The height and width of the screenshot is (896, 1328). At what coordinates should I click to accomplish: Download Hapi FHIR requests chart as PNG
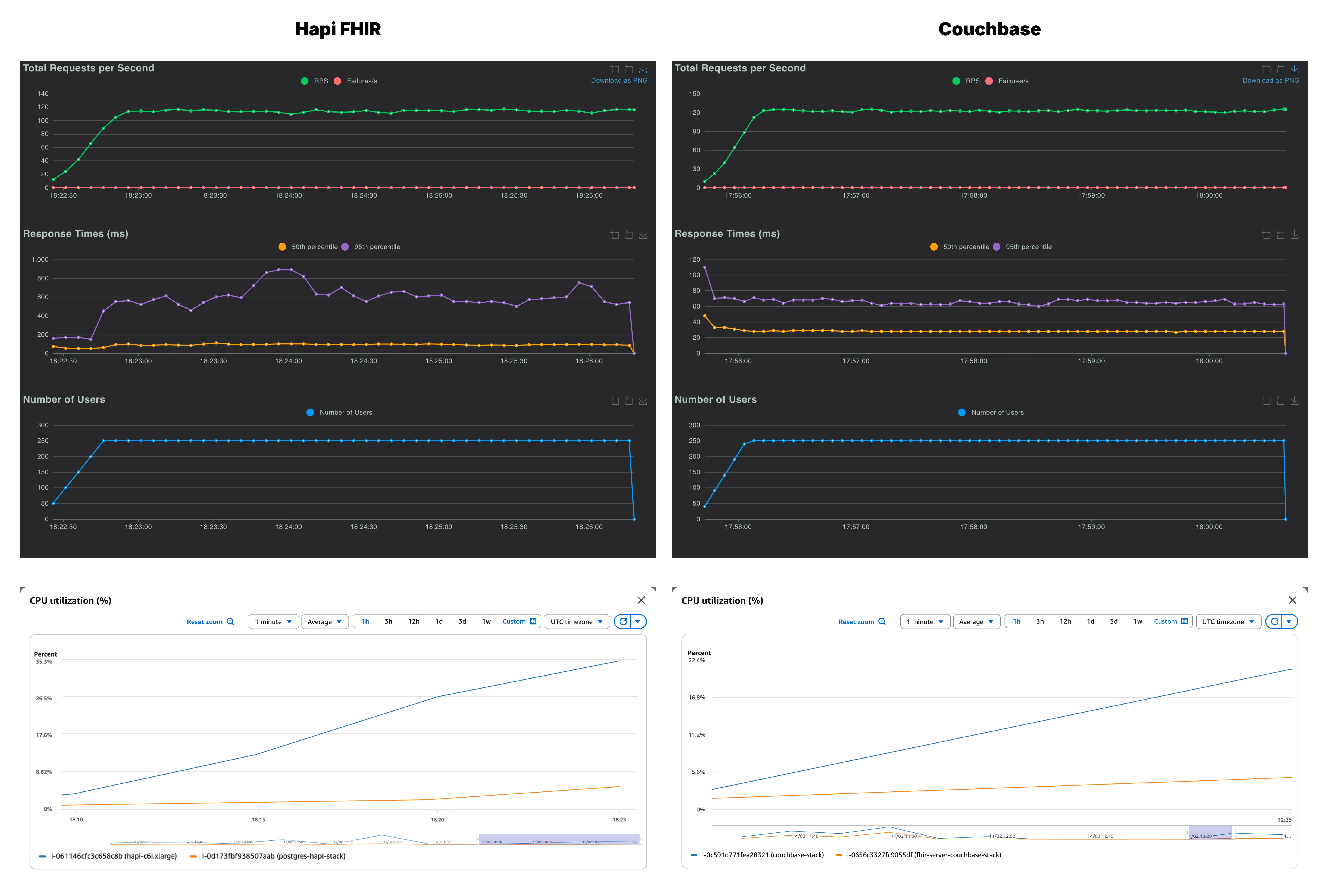tap(643, 69)
